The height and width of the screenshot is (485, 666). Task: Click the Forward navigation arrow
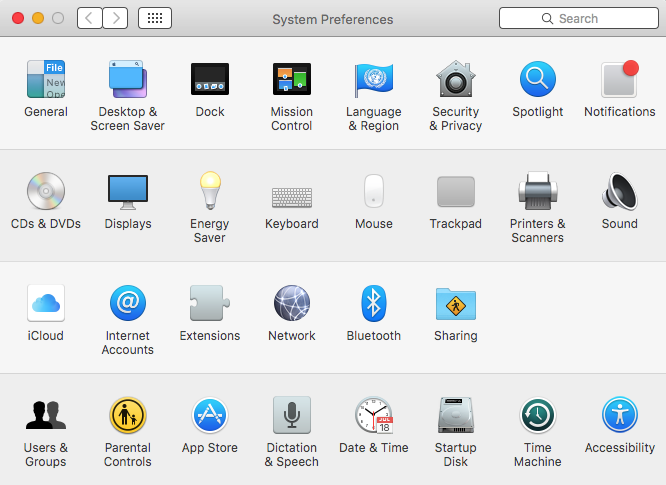[115, 18]
